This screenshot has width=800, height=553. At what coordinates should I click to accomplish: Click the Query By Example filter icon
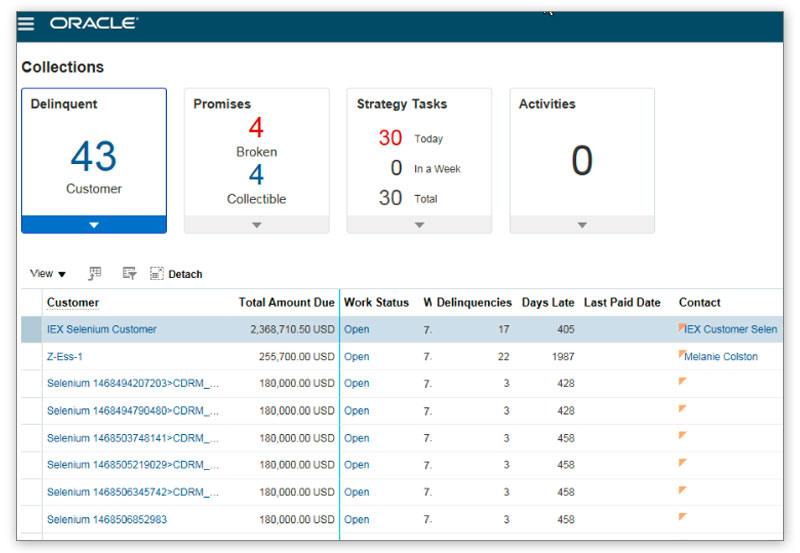click(x=129, y=273)
